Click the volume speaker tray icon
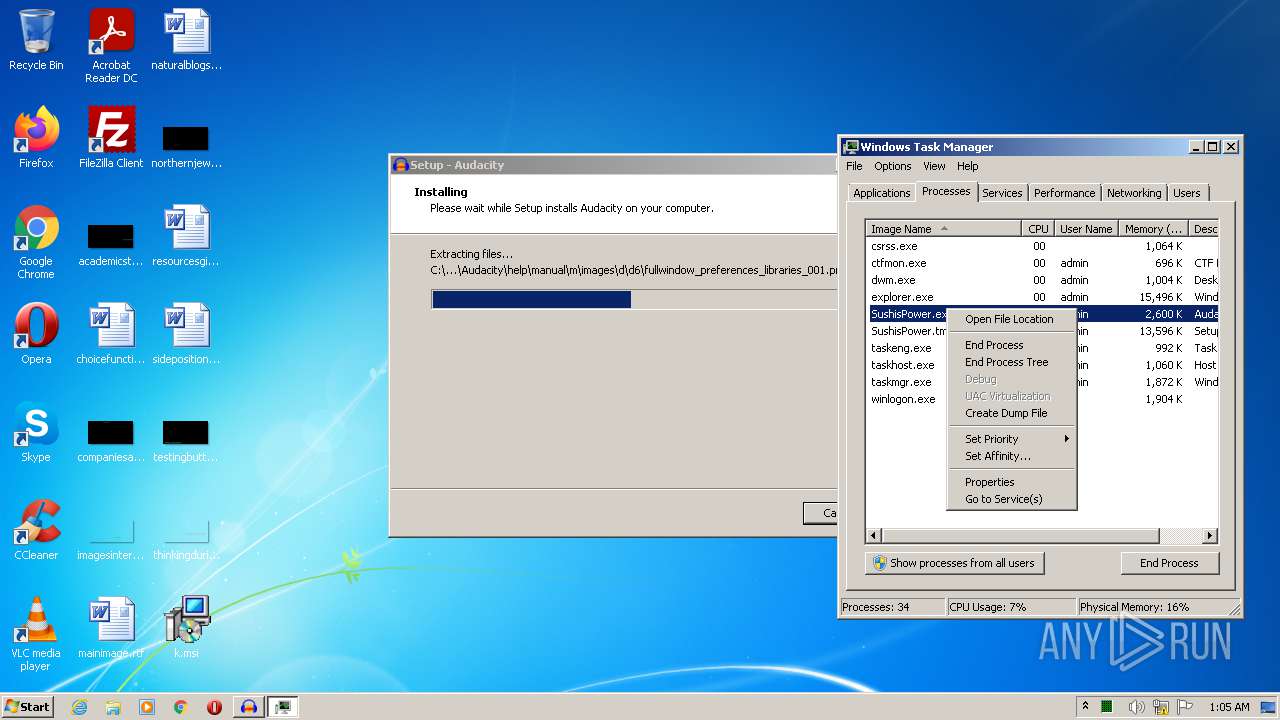Viewport: 1280px width, 720px height. click(1136, 707)
